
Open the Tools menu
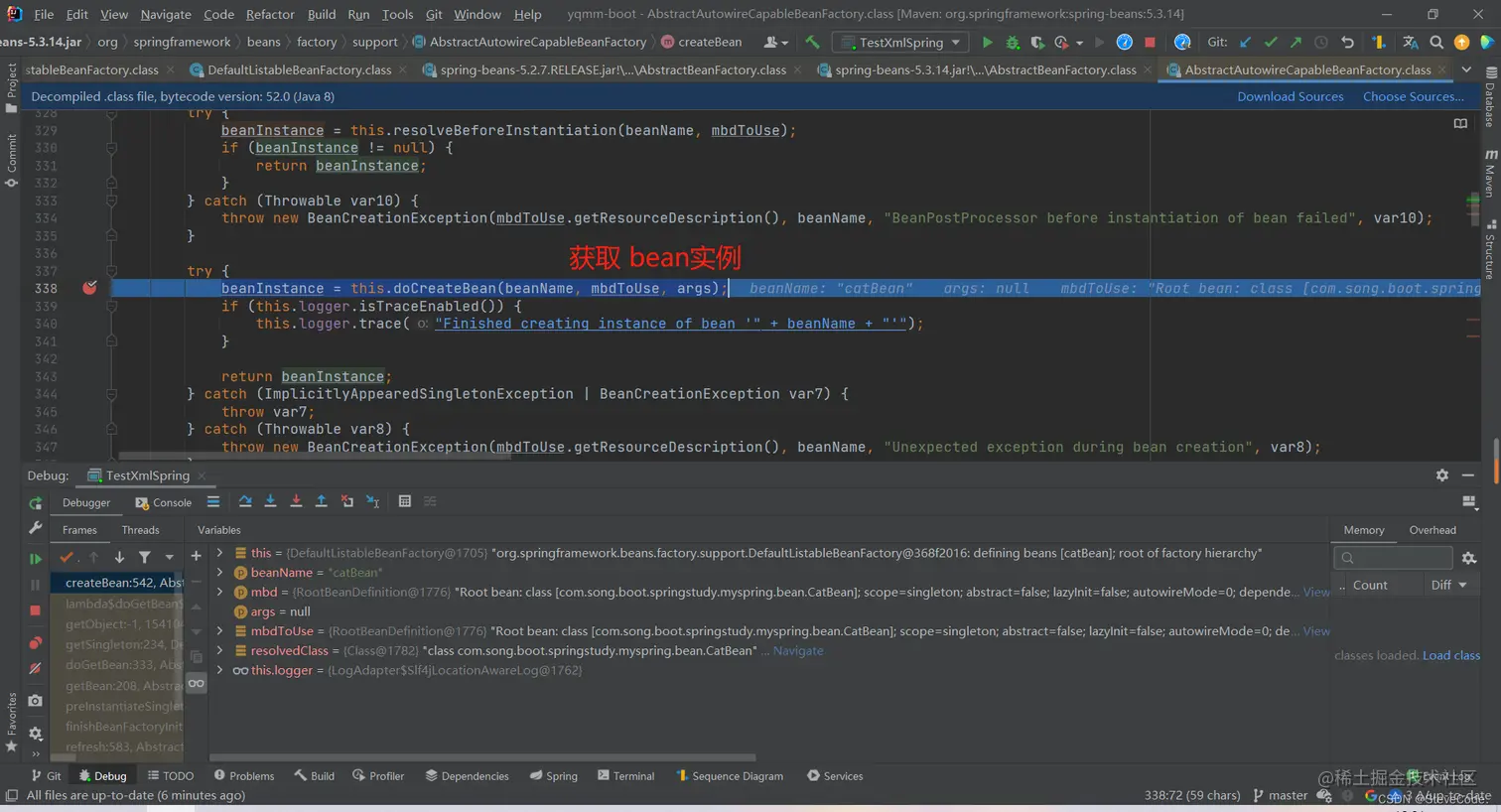click(x=397, y=14)
